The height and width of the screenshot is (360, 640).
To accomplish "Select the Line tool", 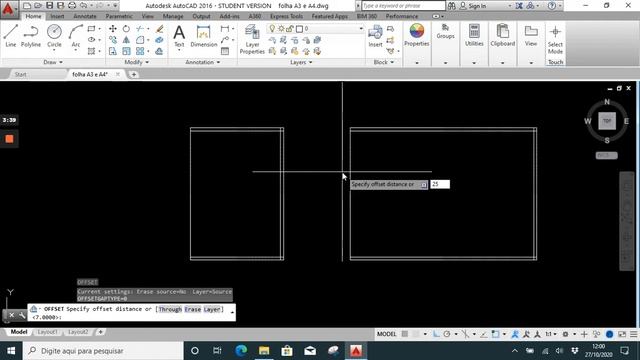I will coord(11,36).
